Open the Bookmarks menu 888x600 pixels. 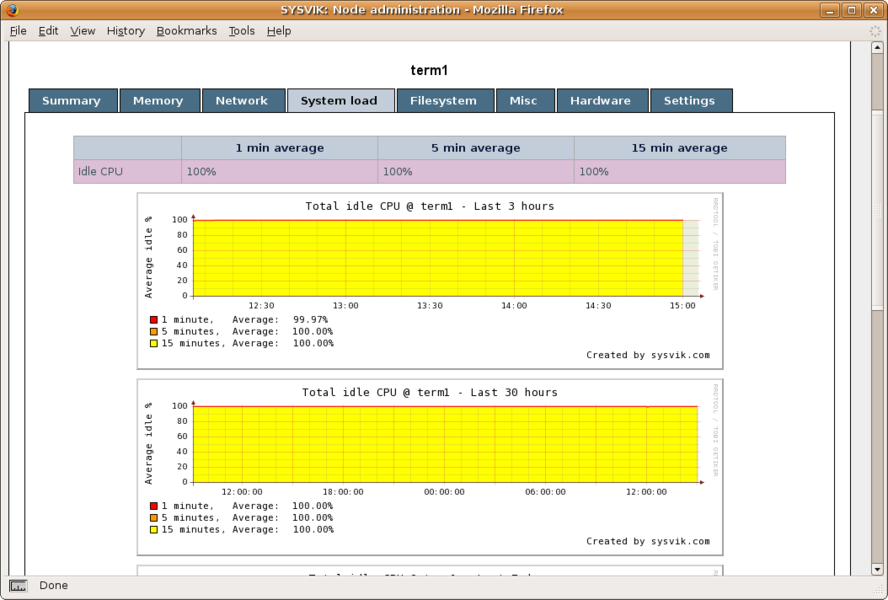(186, 31)
